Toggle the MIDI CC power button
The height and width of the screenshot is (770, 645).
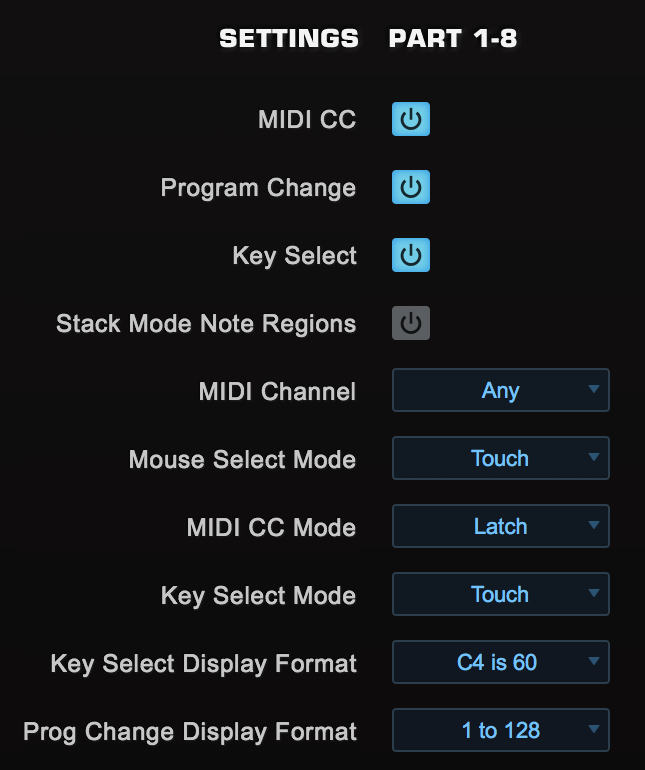click(410, 120)
